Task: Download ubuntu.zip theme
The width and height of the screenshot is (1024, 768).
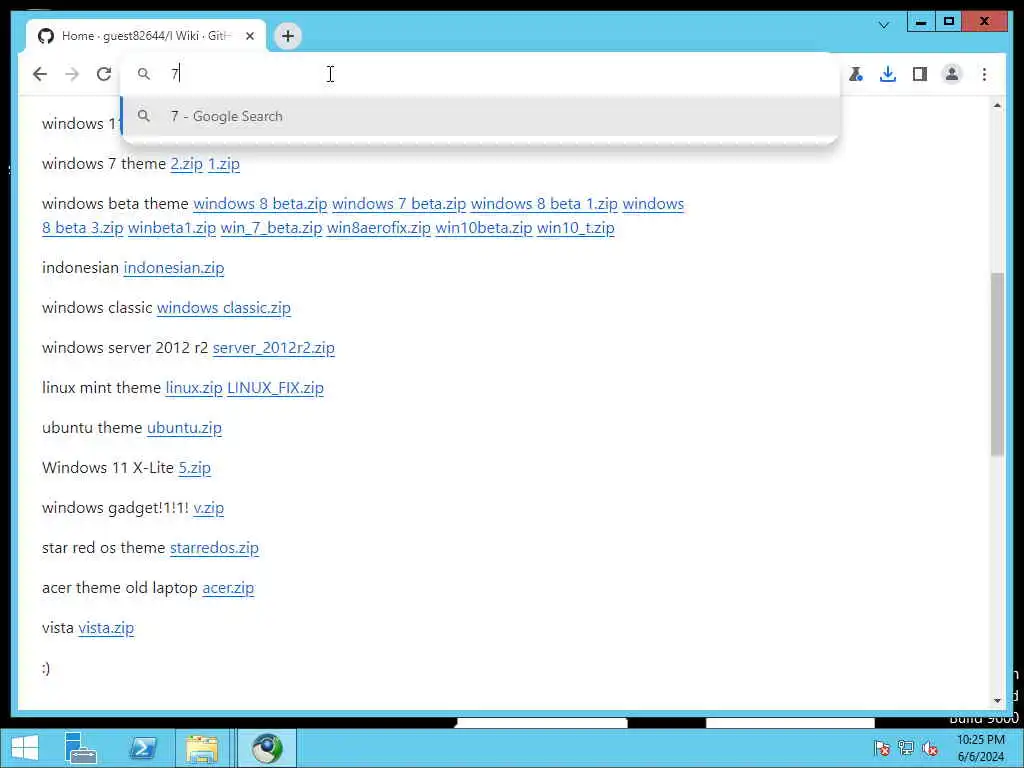Action: tap(184, 428)
